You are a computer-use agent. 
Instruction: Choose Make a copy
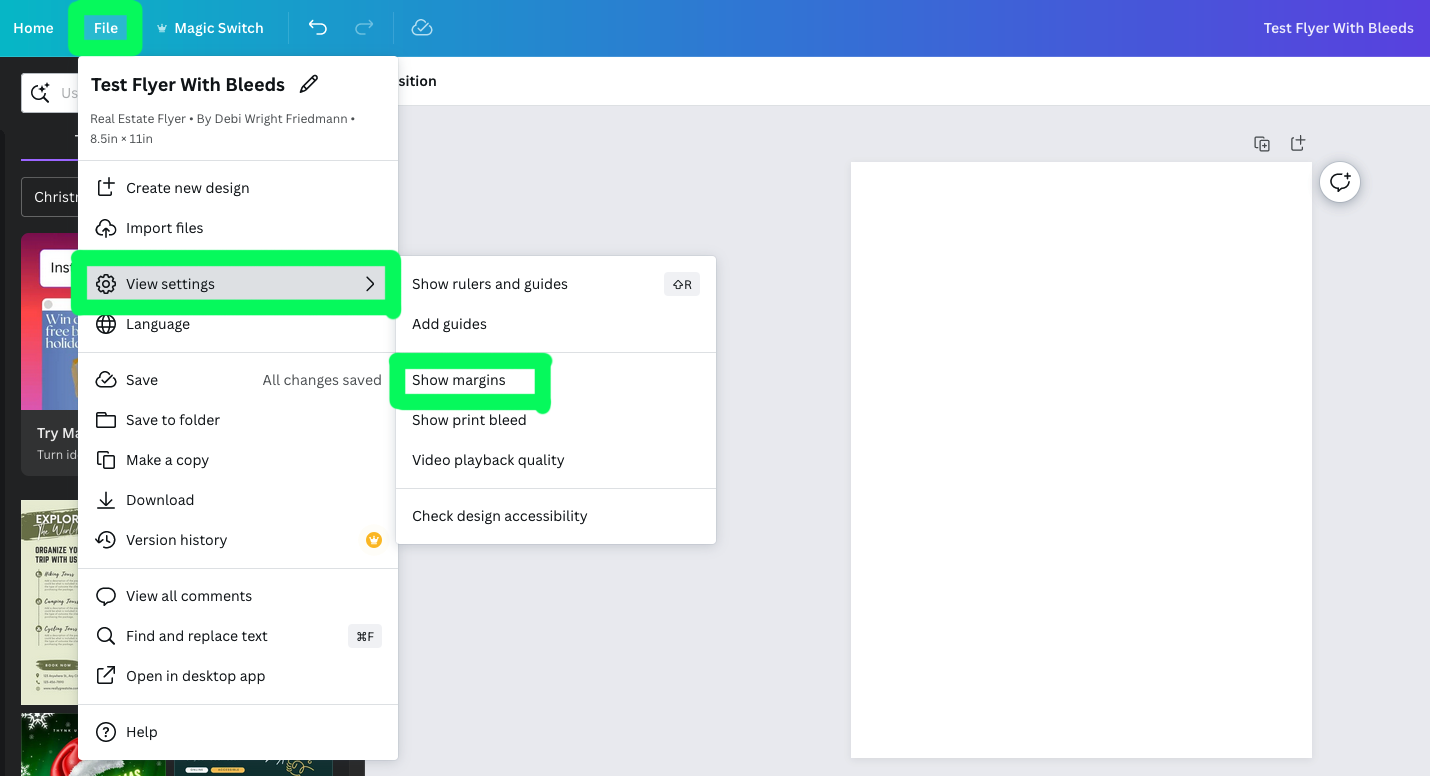coord(167,460)
